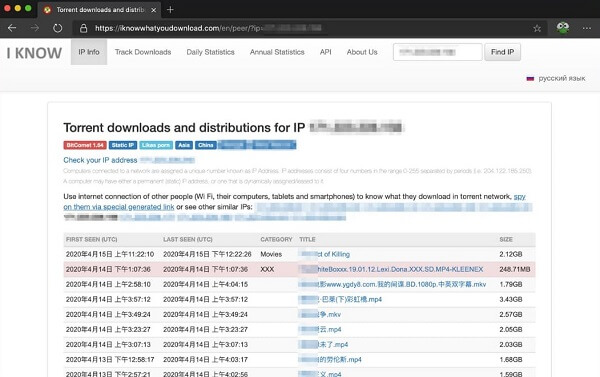Reload the page with refresh icon

(x=57, y=28)
